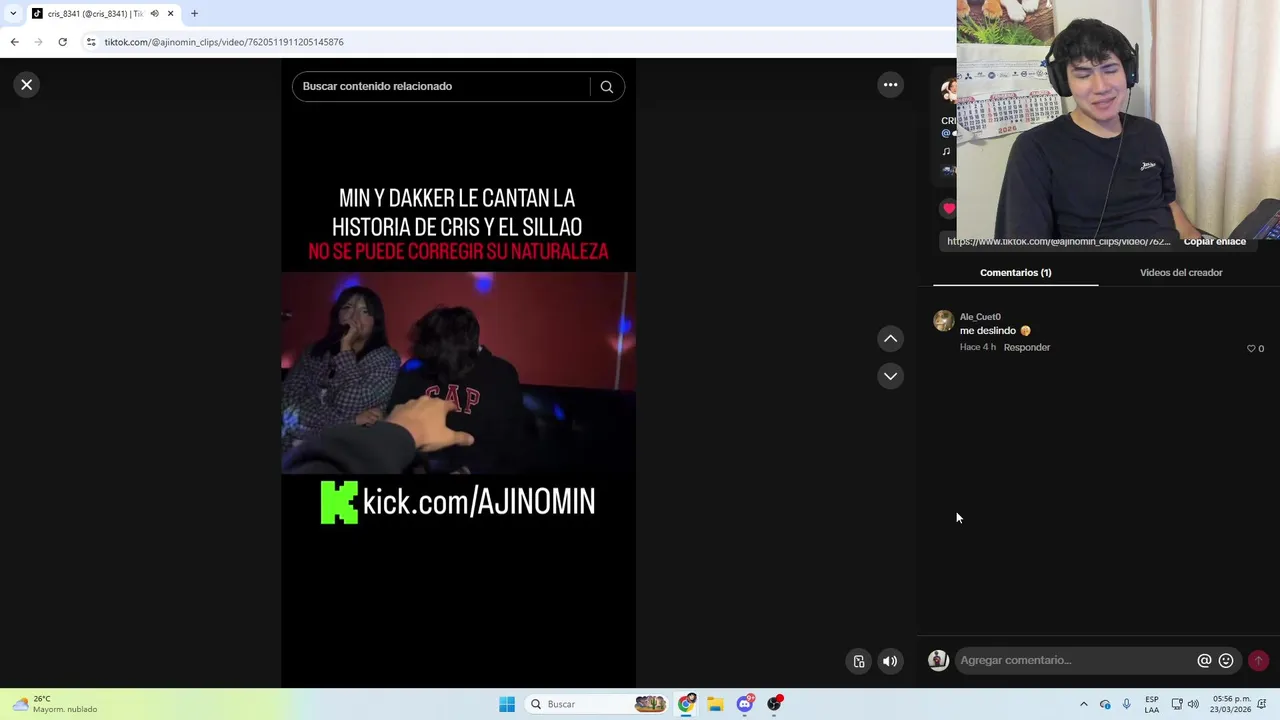
Task: Open the Ale_Cuet0 username link
Action: click(x=980, y=317)
